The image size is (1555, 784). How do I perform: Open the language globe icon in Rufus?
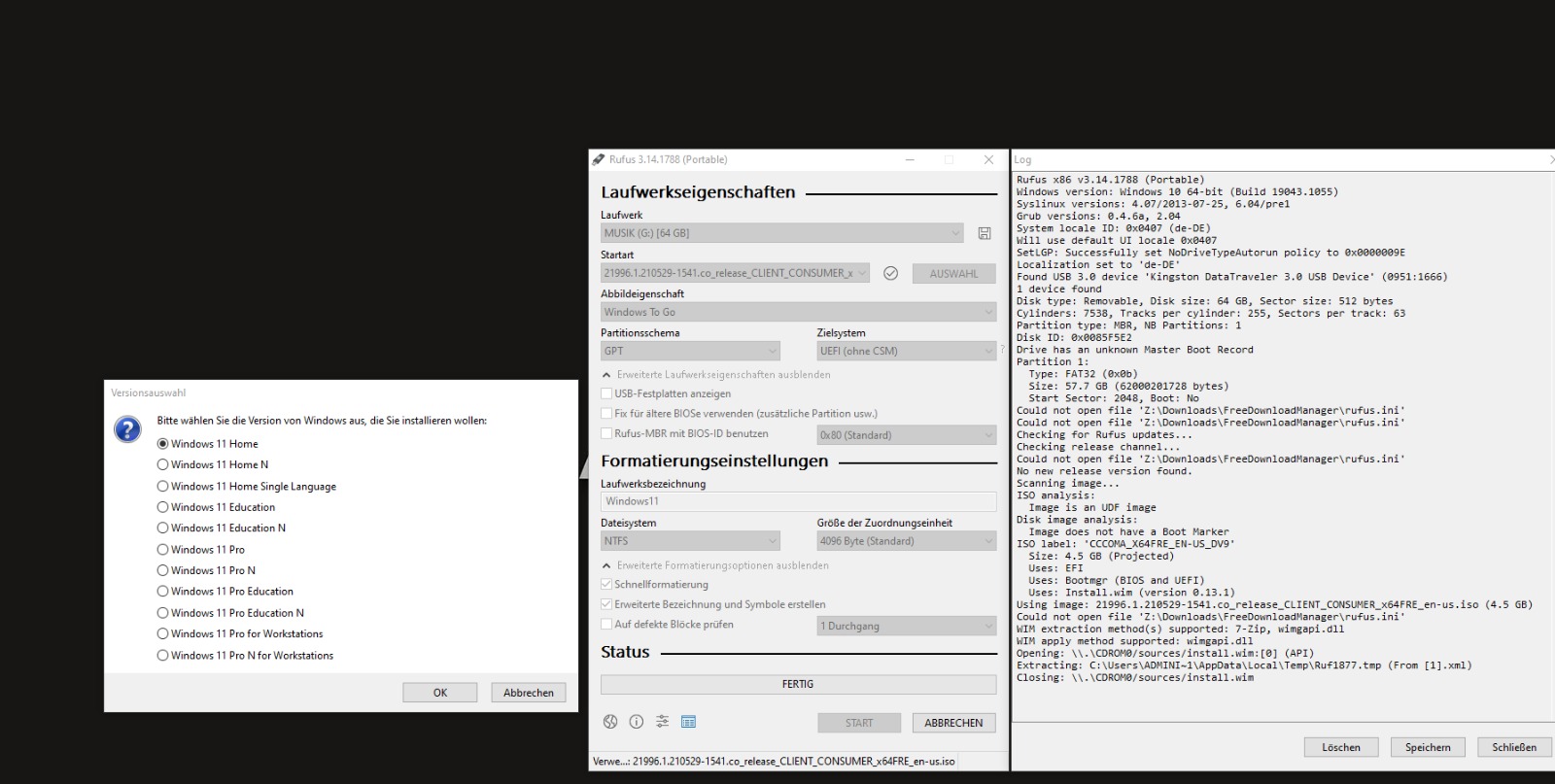click(x=610, y=722)
